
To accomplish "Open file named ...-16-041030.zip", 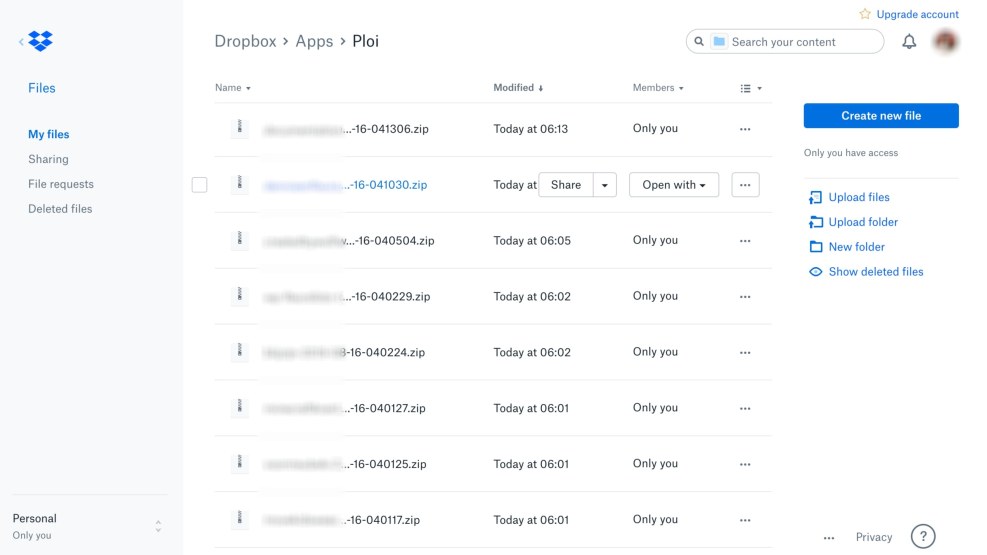I will [x=345, y=185].
